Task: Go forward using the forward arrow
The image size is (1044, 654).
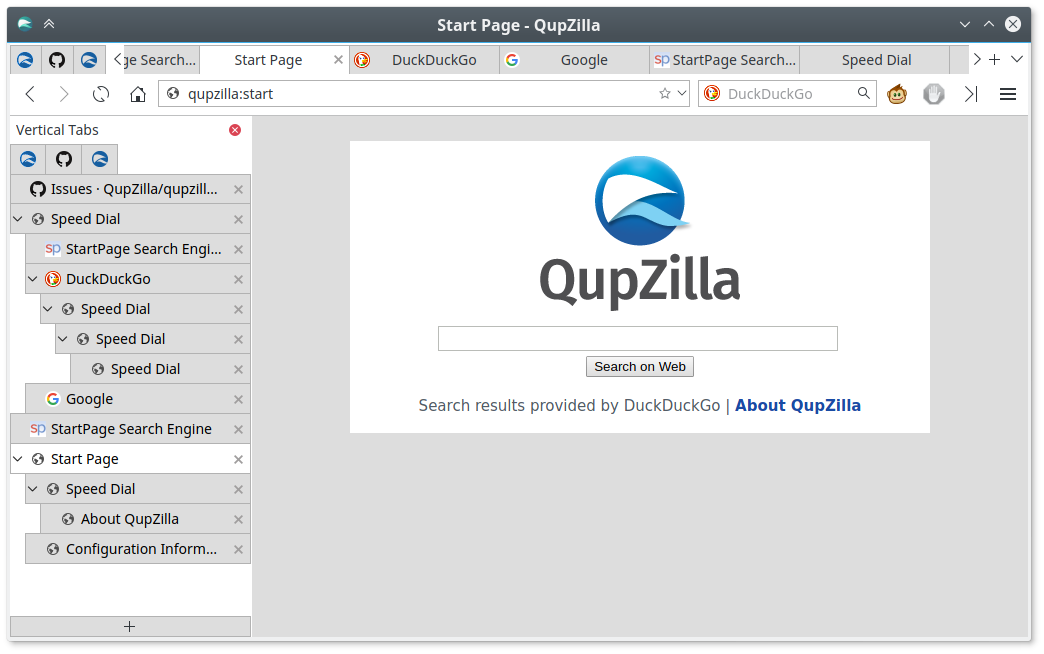Action: 64,94
